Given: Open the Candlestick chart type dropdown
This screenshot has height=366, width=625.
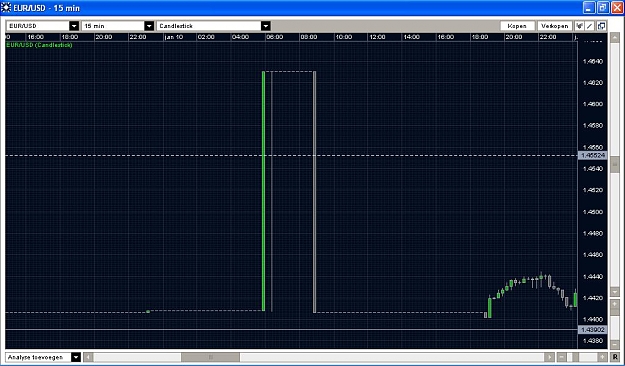Looking at the screenshot, I should [x=214, y=26].
